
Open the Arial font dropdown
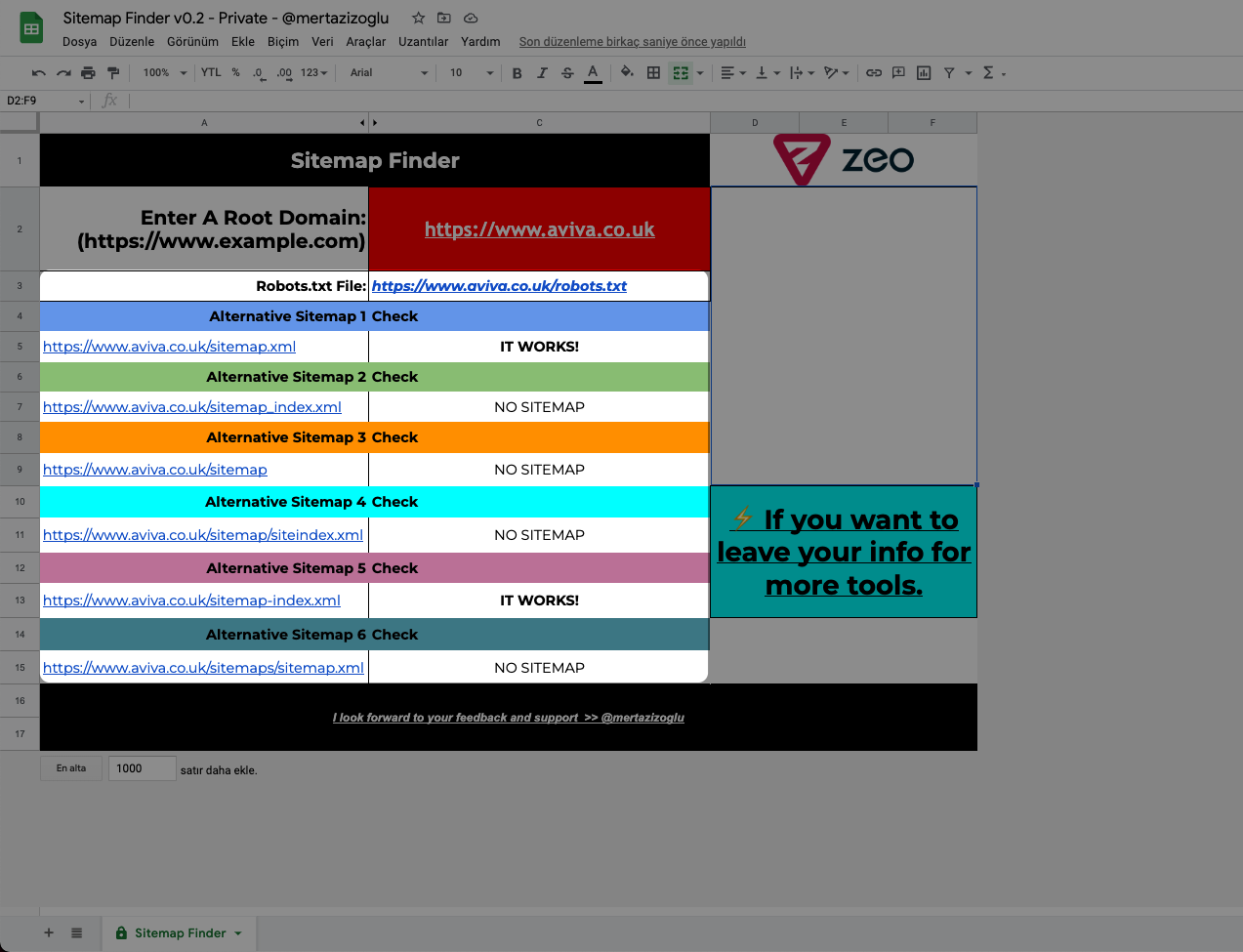[389, 73]
